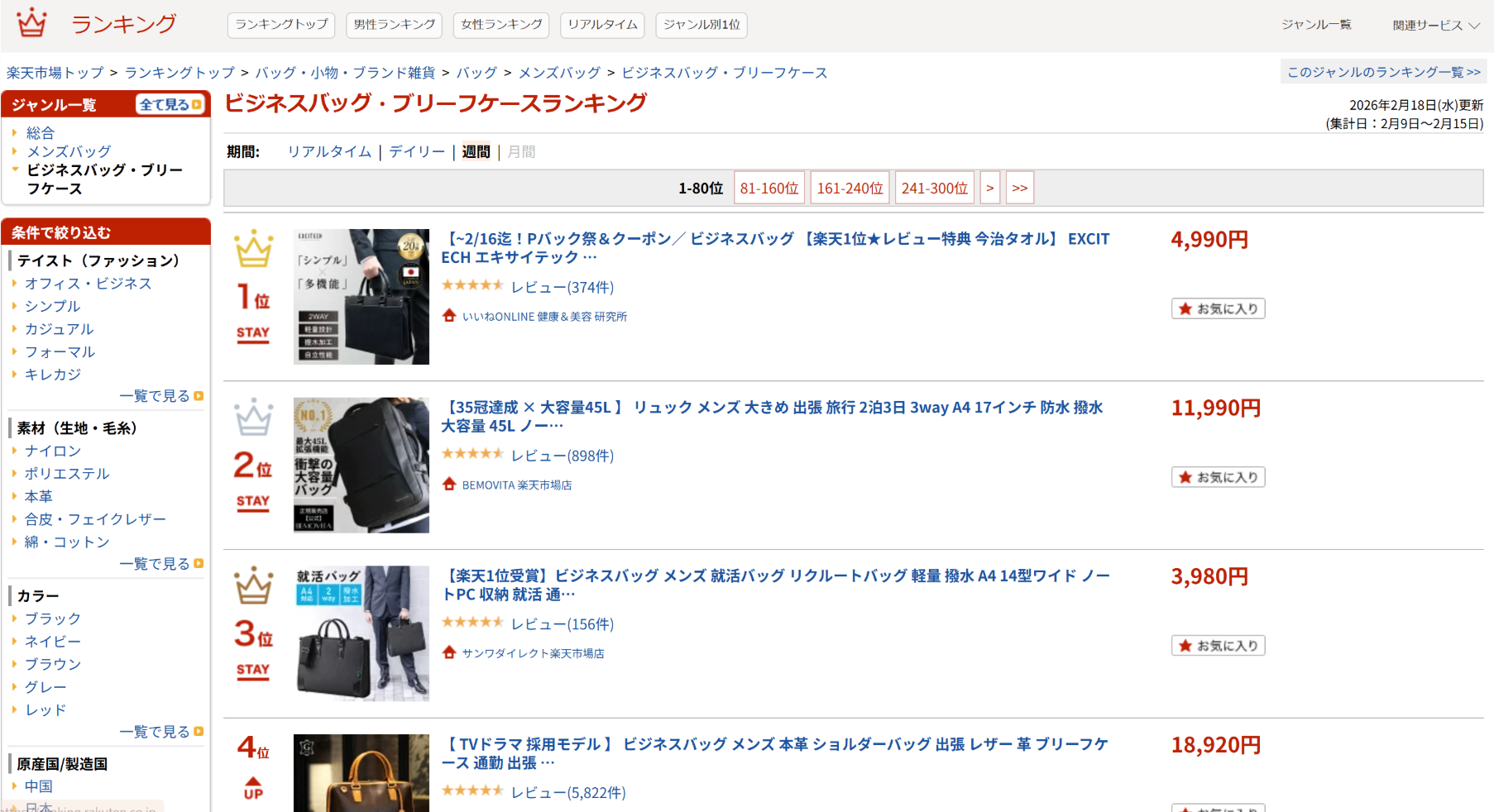Filter by 合皮・フェイクレザー material
Screen dimensions: 1494x812
pos(96,519)
